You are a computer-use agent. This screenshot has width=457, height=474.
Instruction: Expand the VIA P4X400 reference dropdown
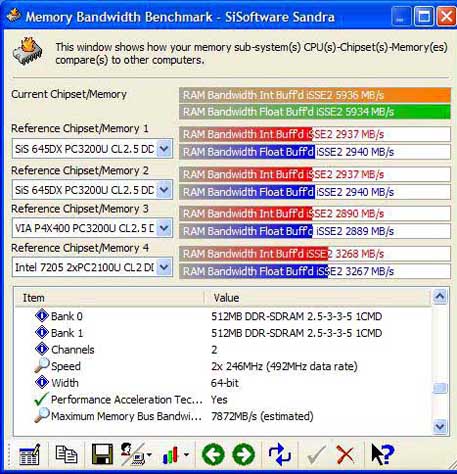(164, 228)
